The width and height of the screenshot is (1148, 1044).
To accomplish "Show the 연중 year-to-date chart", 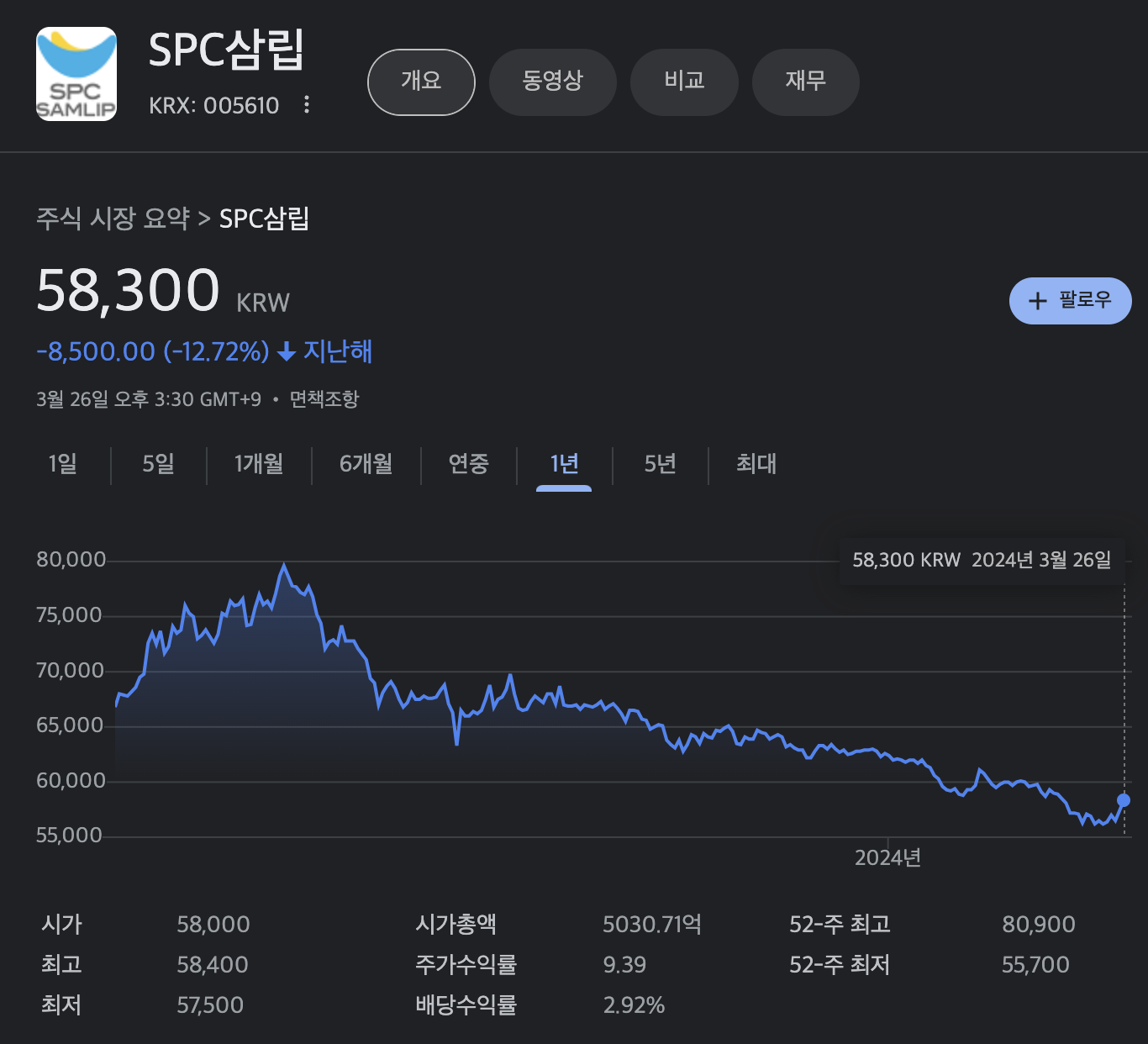I will click(x=469, y=464).
